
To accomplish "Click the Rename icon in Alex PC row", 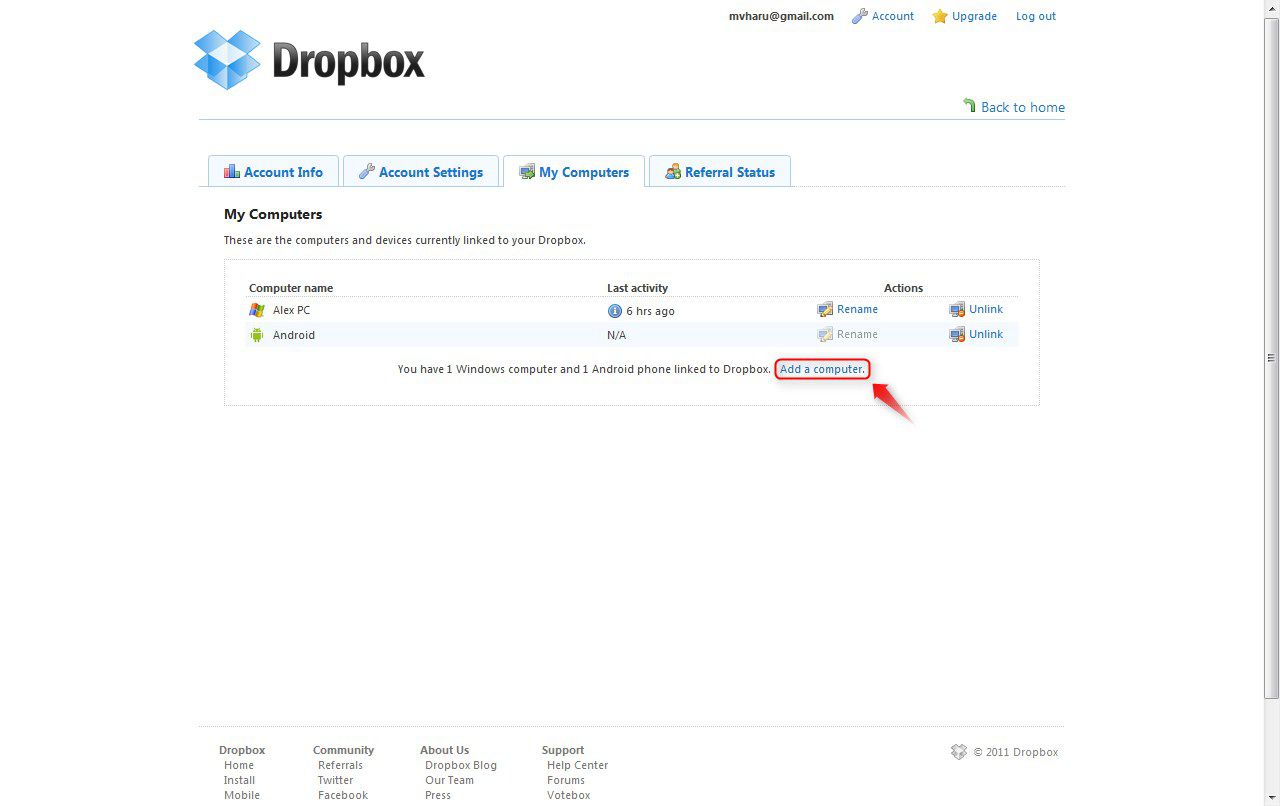I will point(825,309).
